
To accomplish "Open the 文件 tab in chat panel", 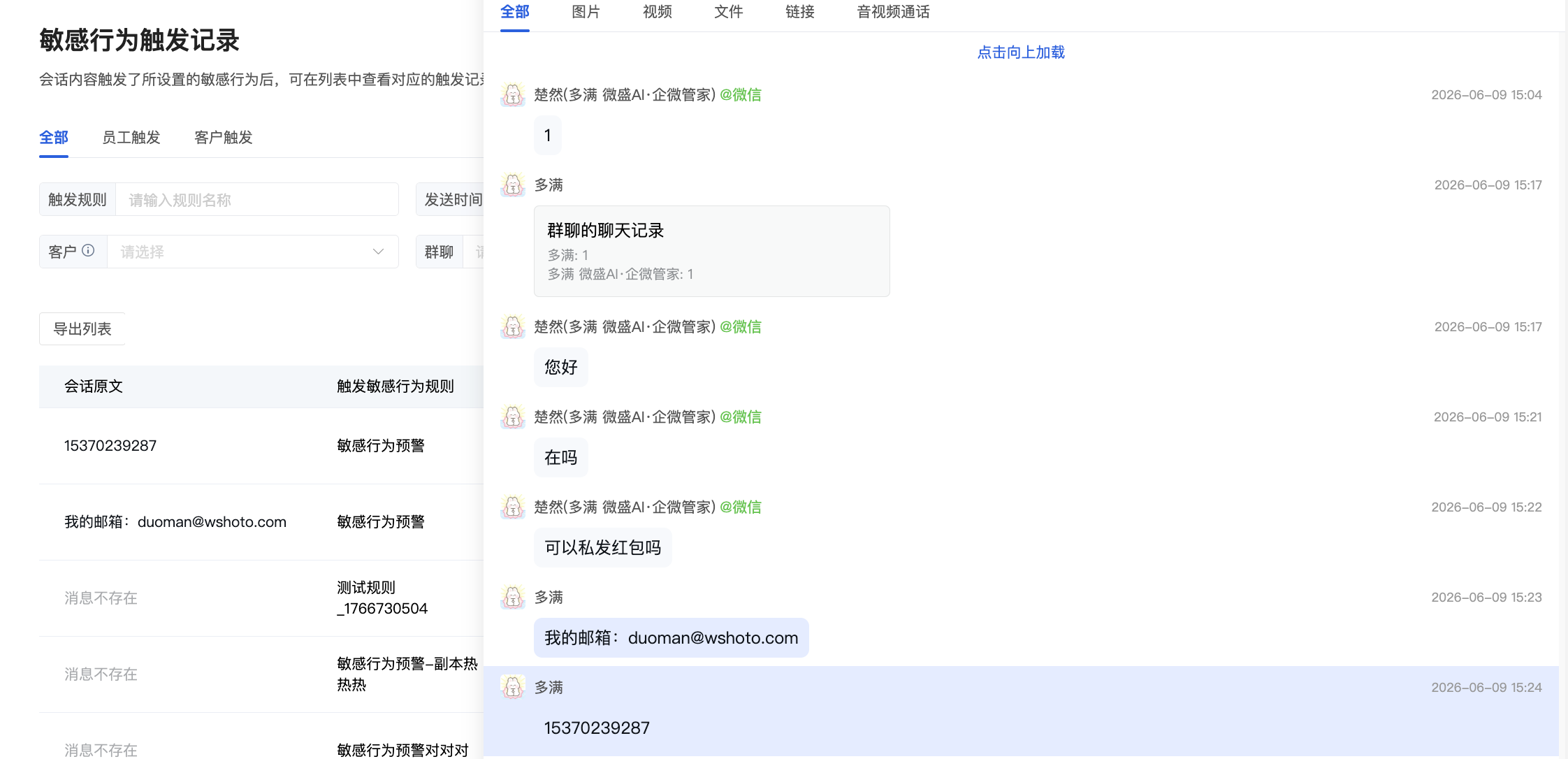I will coord(728,12).
